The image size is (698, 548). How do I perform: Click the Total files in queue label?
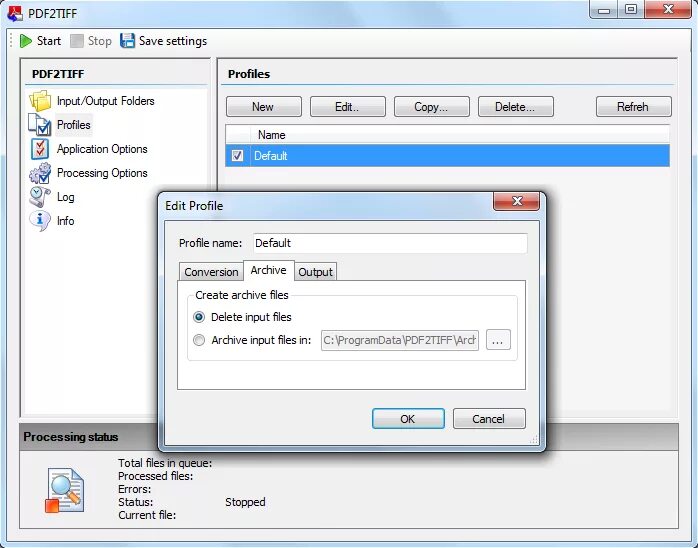coord(165,463)
